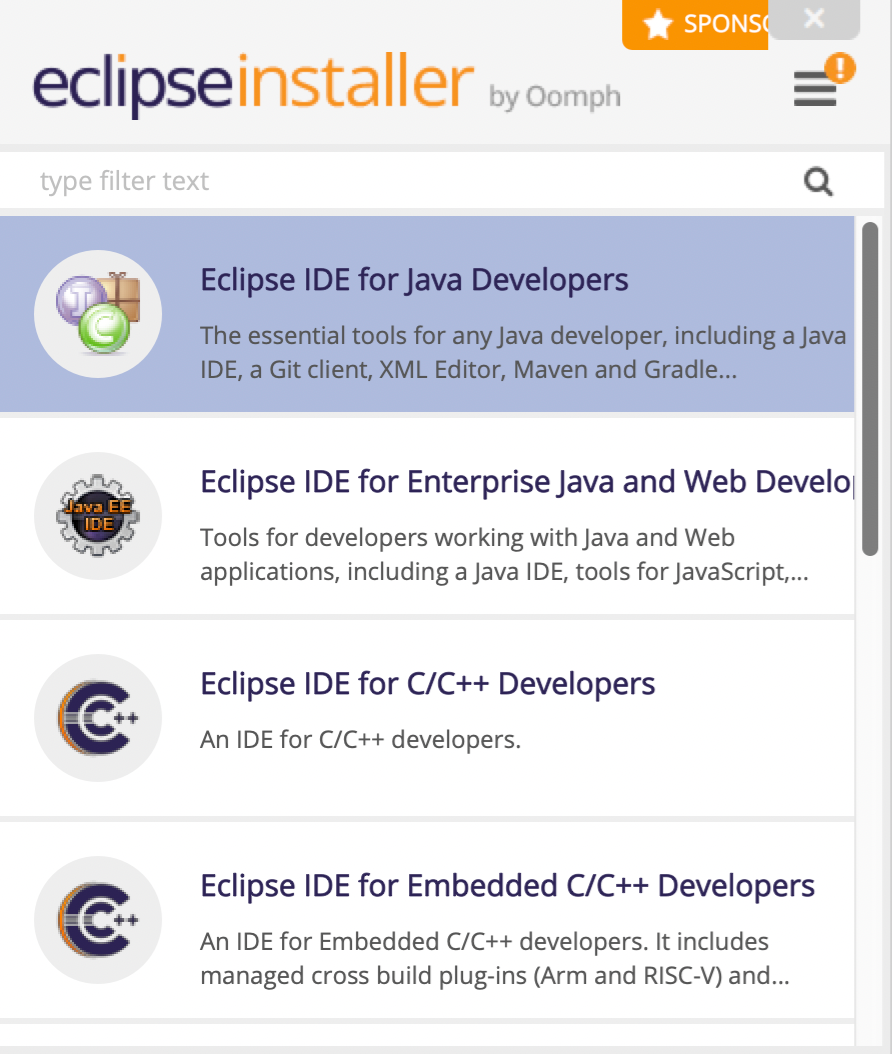Image resolution: width=892 pixels, height=1054 pixels.
Task: Click the Sponsor star button
Action: point(695,25)
